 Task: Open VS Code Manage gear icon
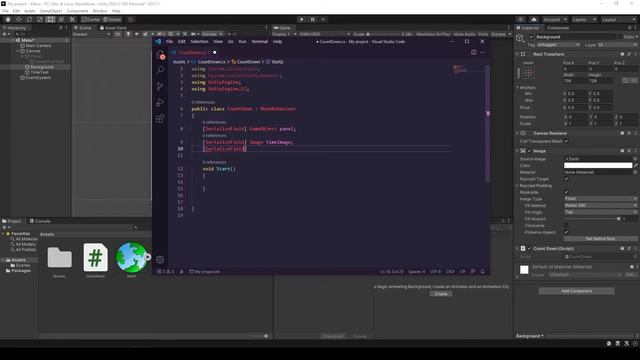click(x=160, y=260)
